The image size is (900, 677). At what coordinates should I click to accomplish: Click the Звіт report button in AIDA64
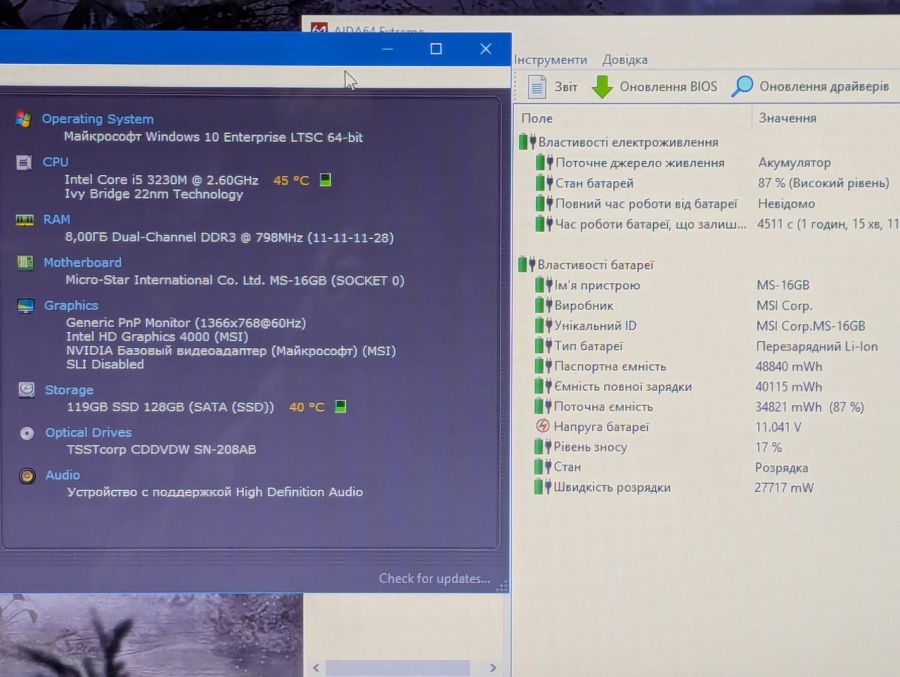click(x=553, y=87)
